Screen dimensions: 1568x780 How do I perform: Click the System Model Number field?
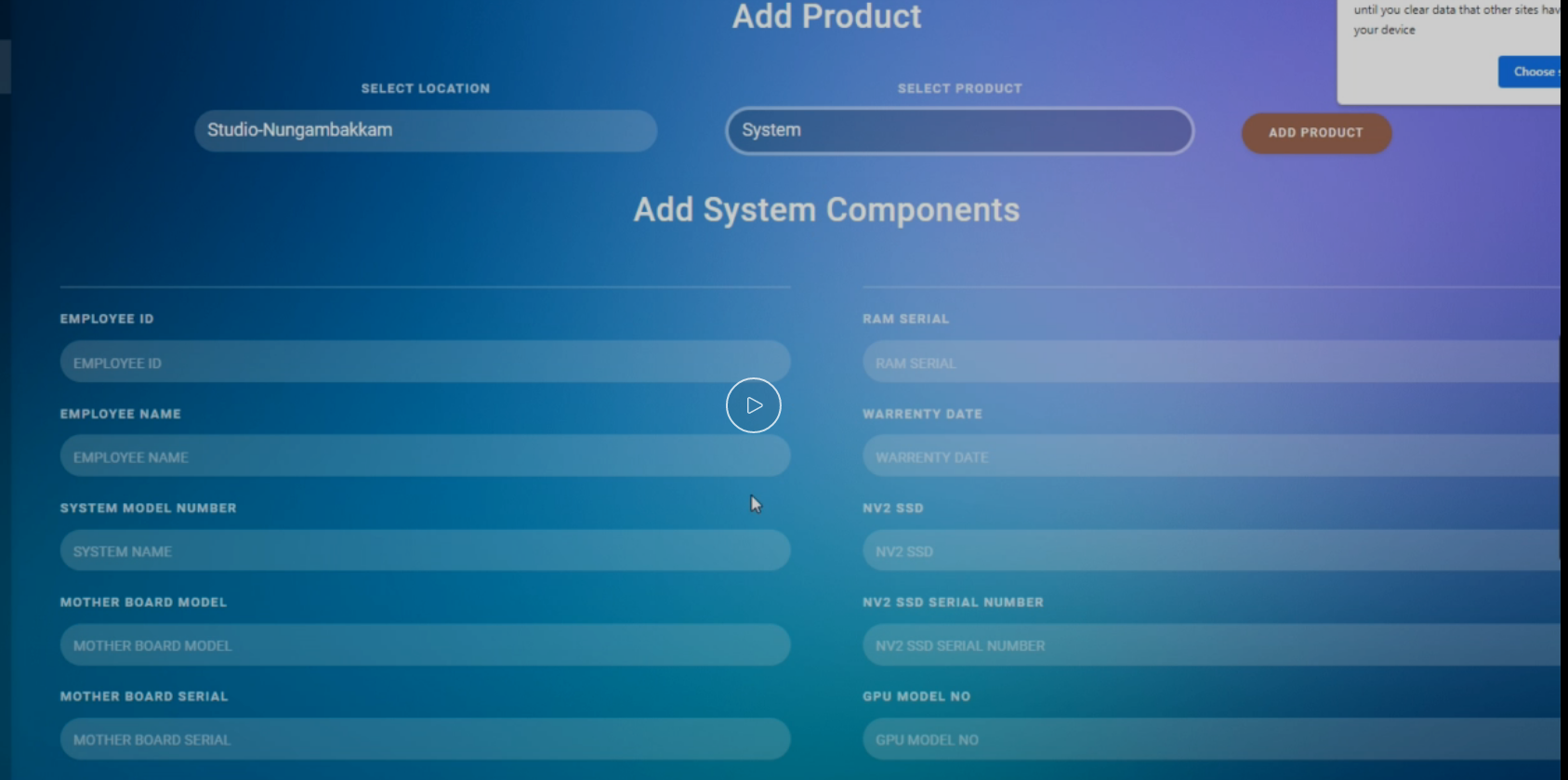(425, 551)
